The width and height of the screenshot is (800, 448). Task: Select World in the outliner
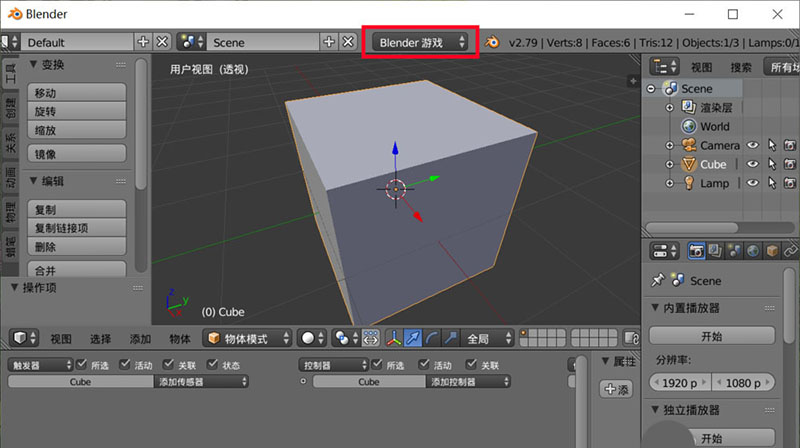click(x=714, y=127)
